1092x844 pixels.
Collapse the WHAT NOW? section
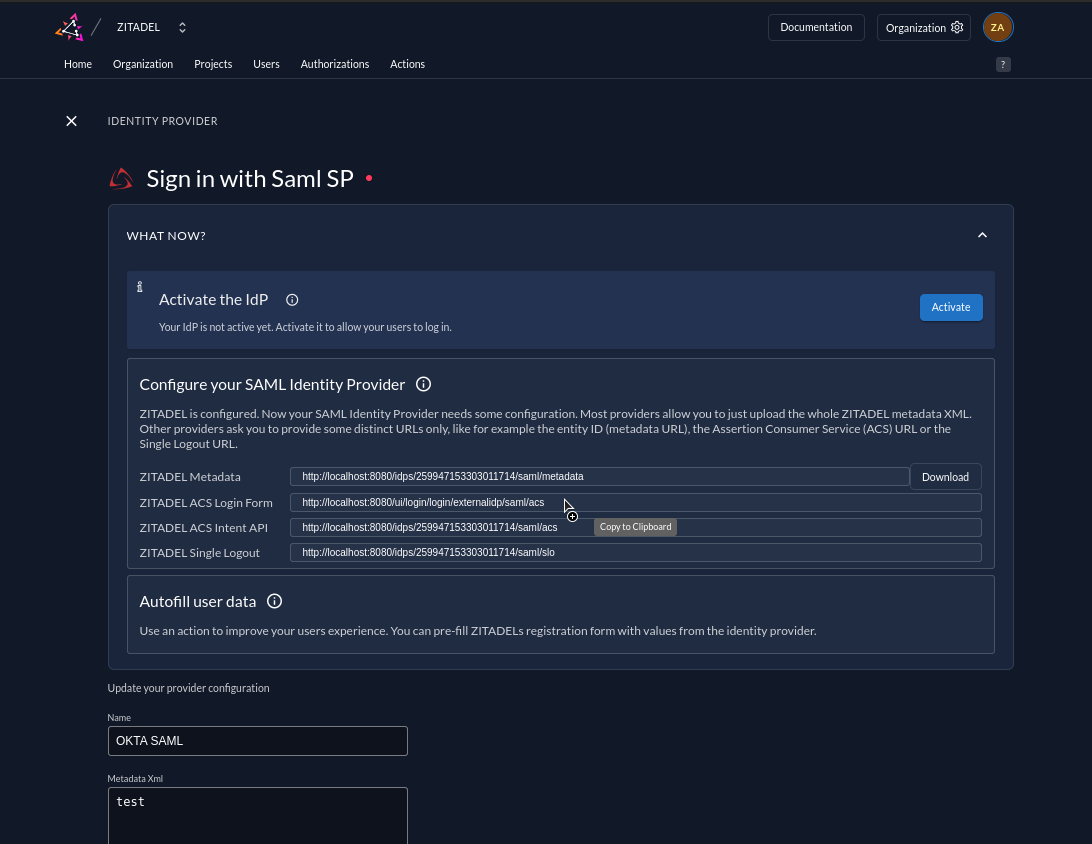coord(982,235)
